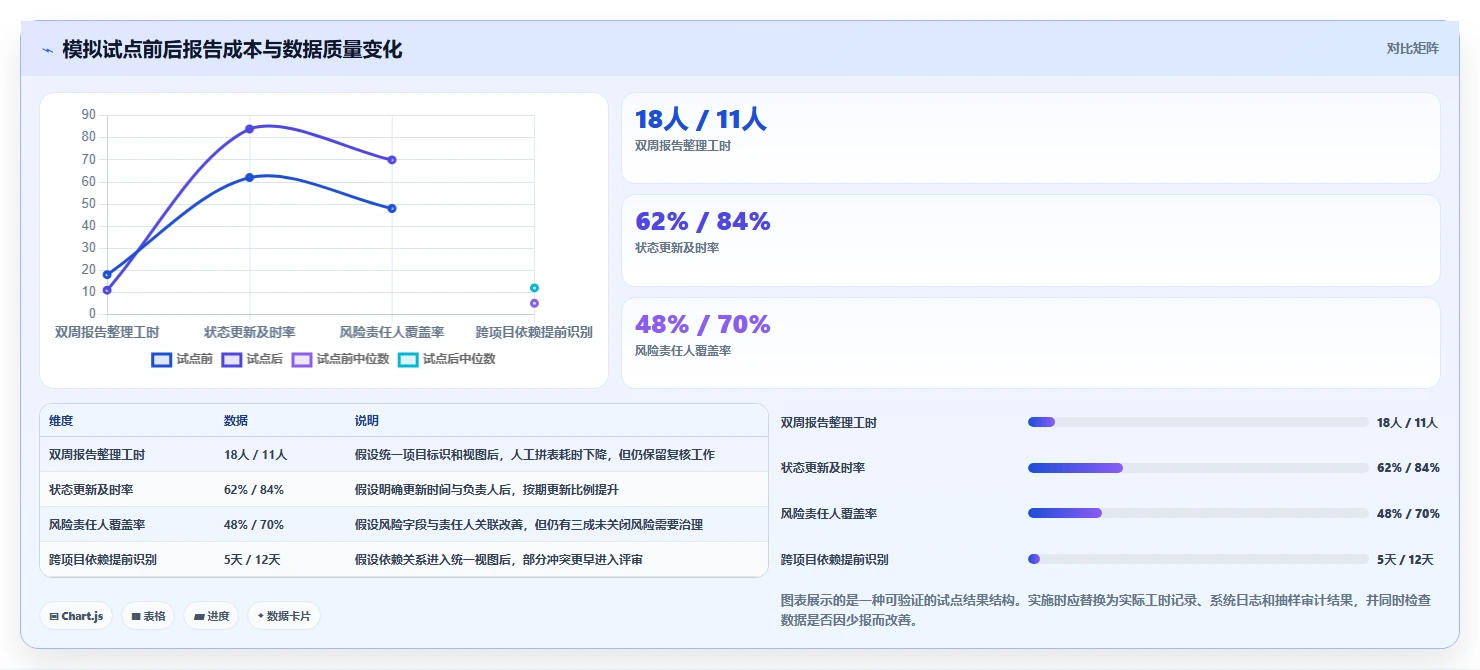1480x670 pixels.
Task: Click the 双周报告整理工时 progress bar
Action: 1198,422
